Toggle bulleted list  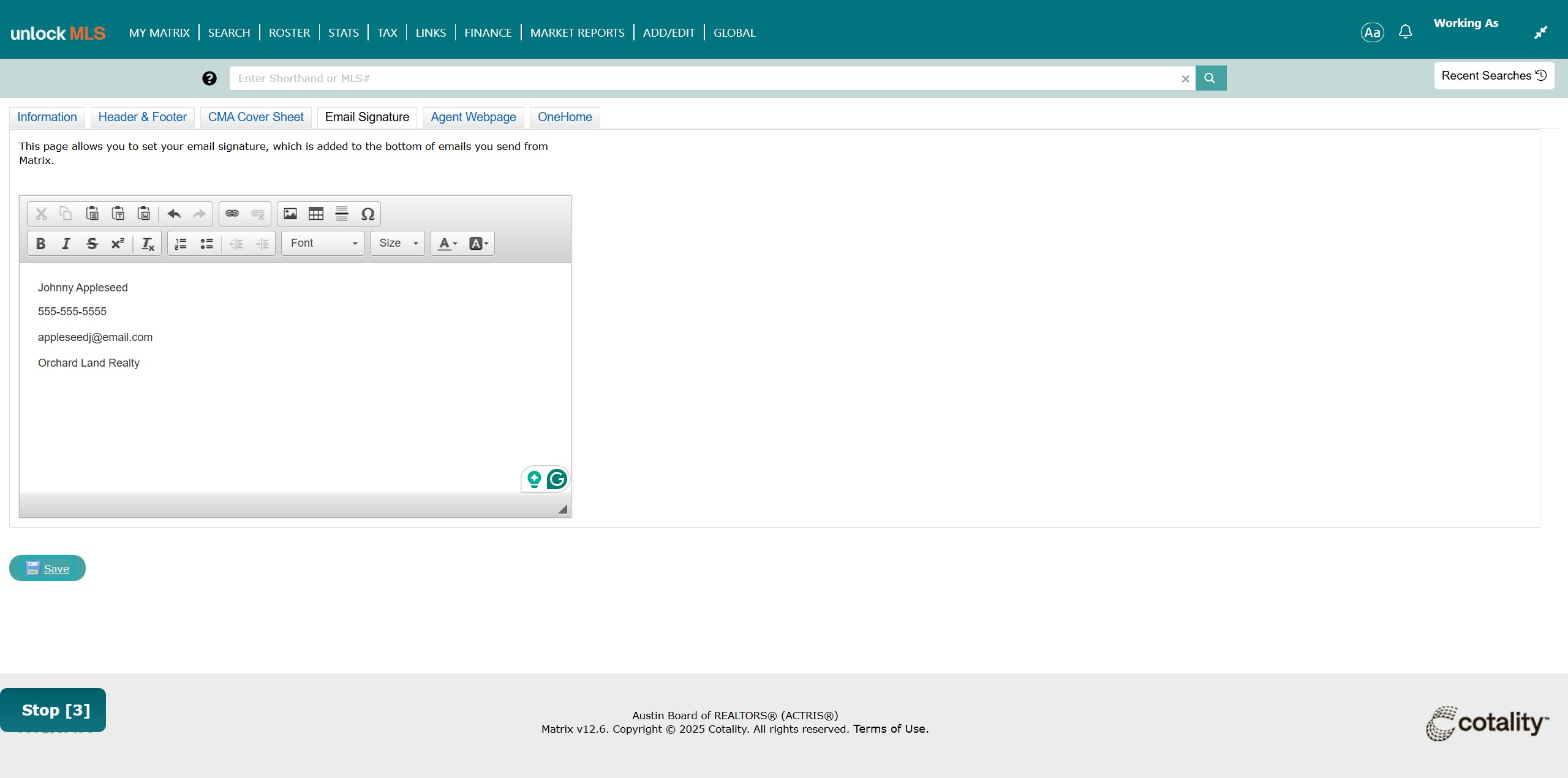tap(207, 244)
